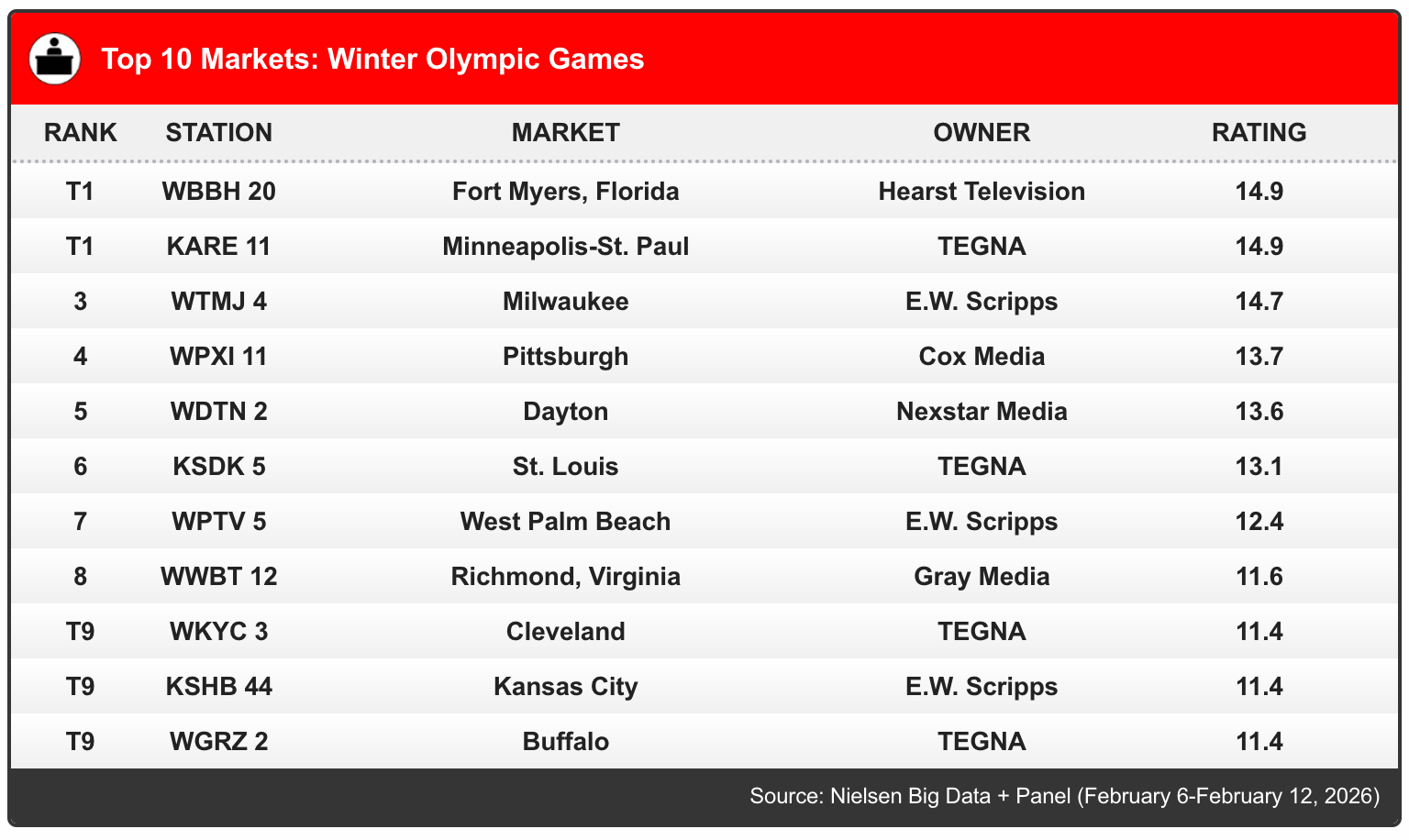The height and width of the screenshot is (840, 1409).
Task: Select the WBBH 20 station cell
Action: point(218,191)
